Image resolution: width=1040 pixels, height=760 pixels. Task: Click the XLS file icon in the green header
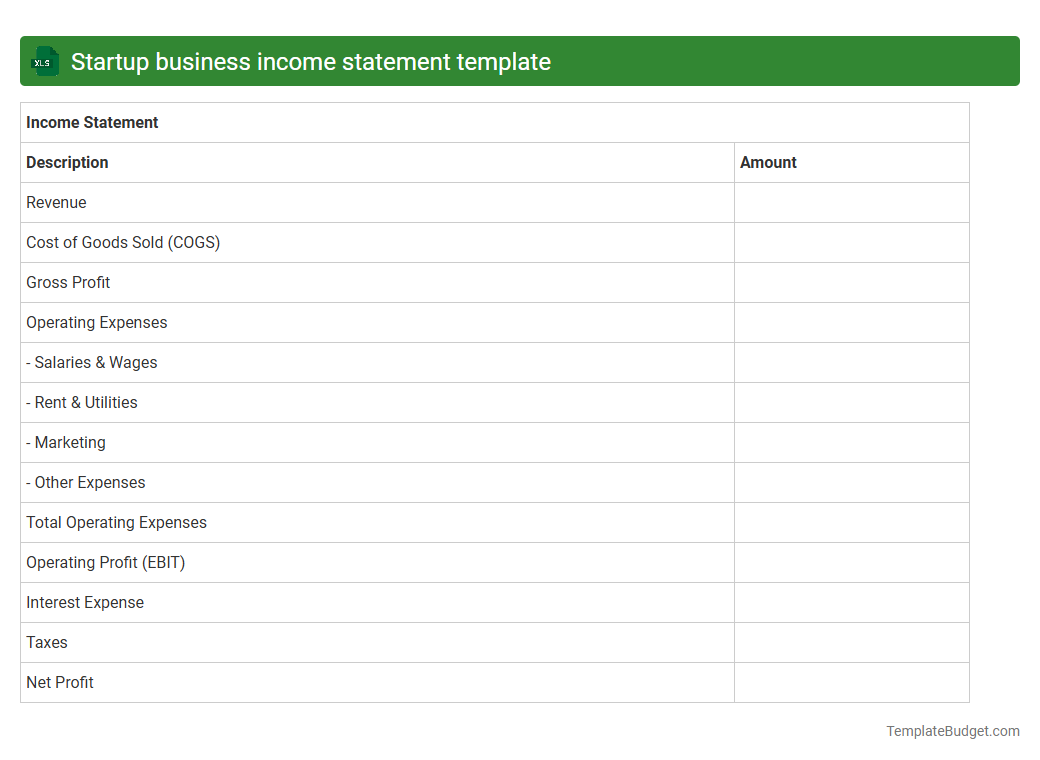(44, 61)
